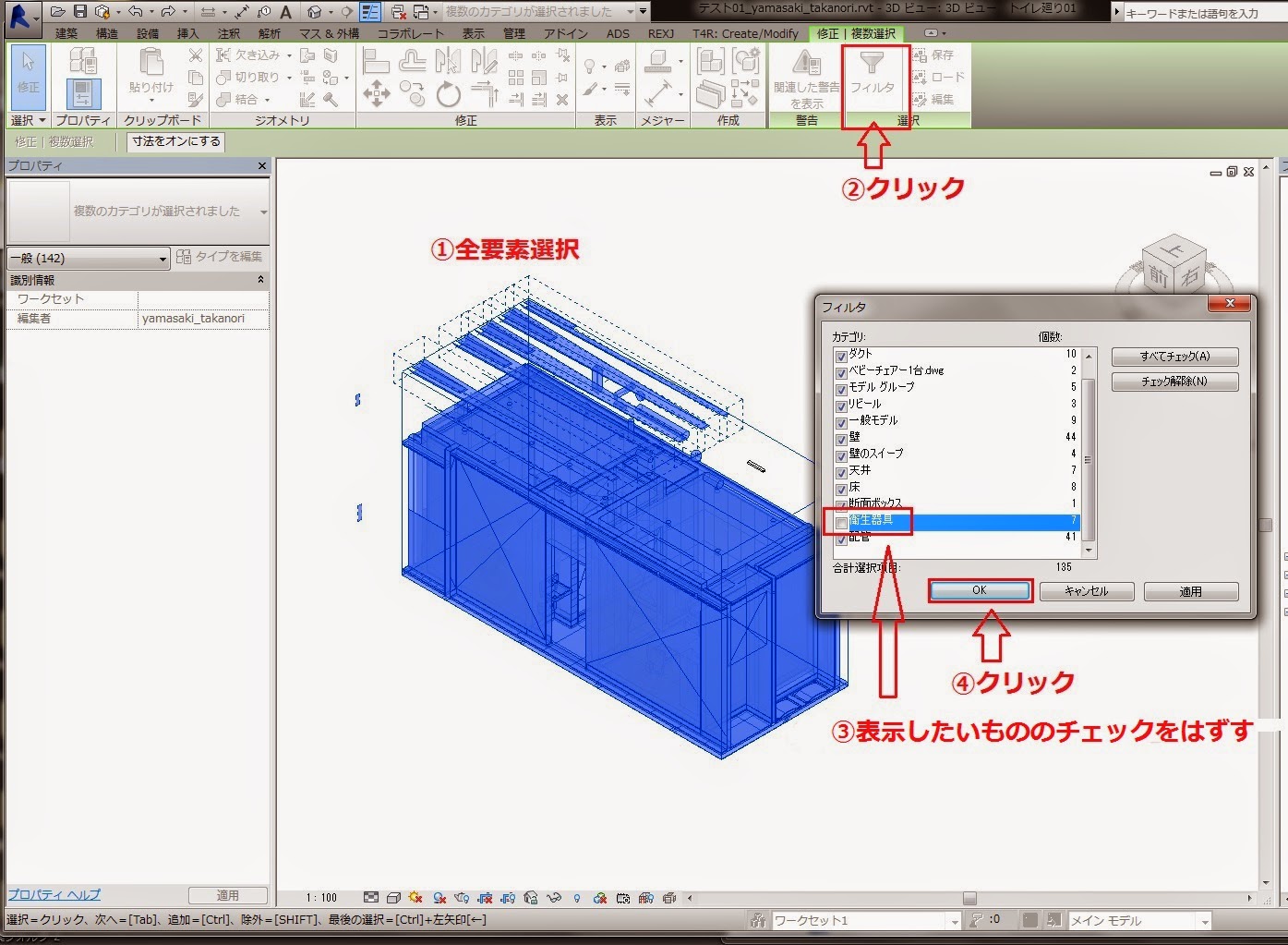Click the filter category list scrollbar thumb
1288x945 pixels.
point(1089,459)
